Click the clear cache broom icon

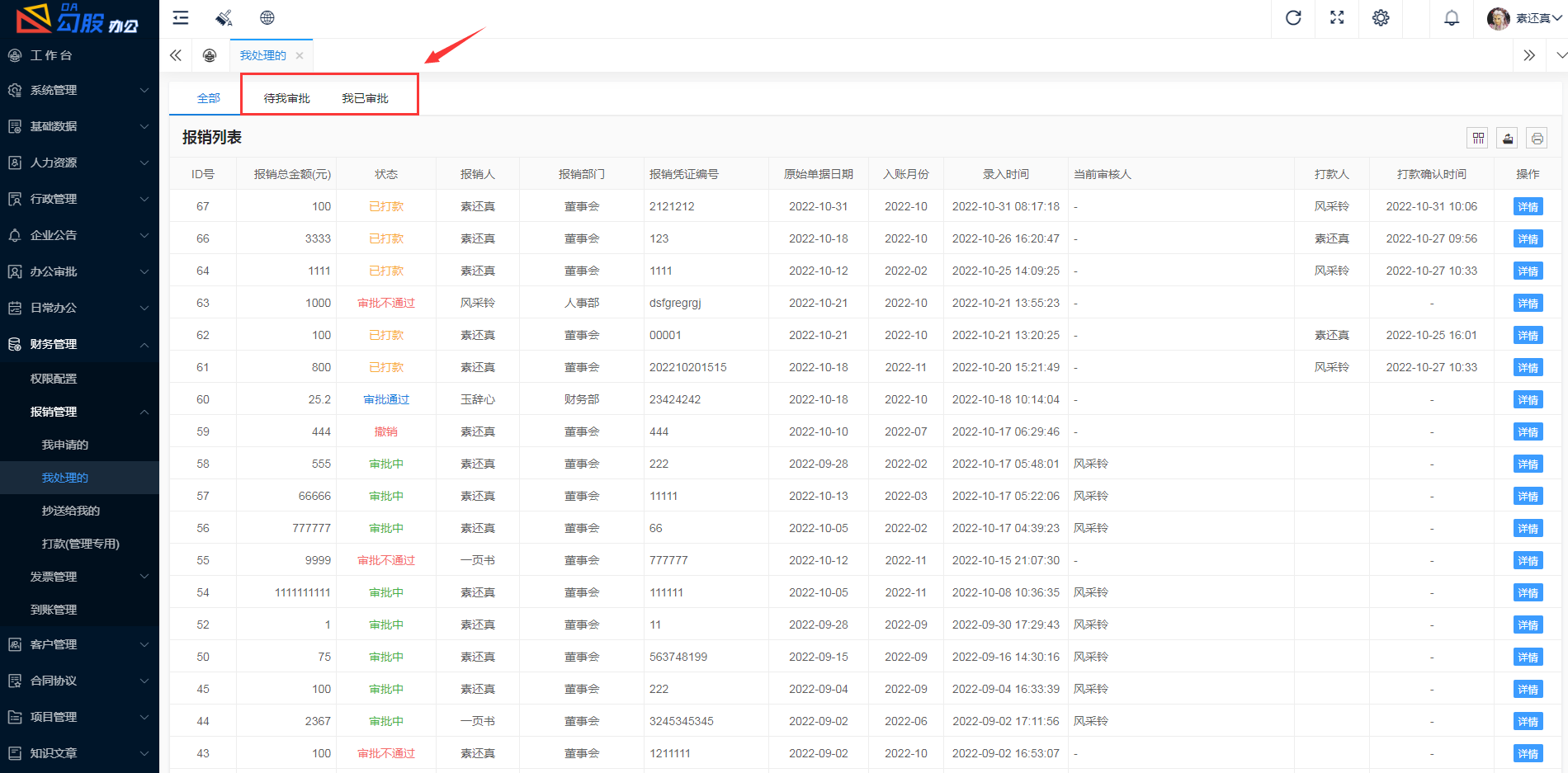(224, 18)
